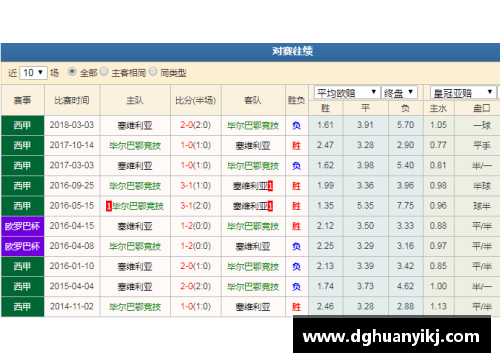This screenshot has height=362, width=500.
Task: Select the 同类型 radio button
Action: (x=153, y=71)
